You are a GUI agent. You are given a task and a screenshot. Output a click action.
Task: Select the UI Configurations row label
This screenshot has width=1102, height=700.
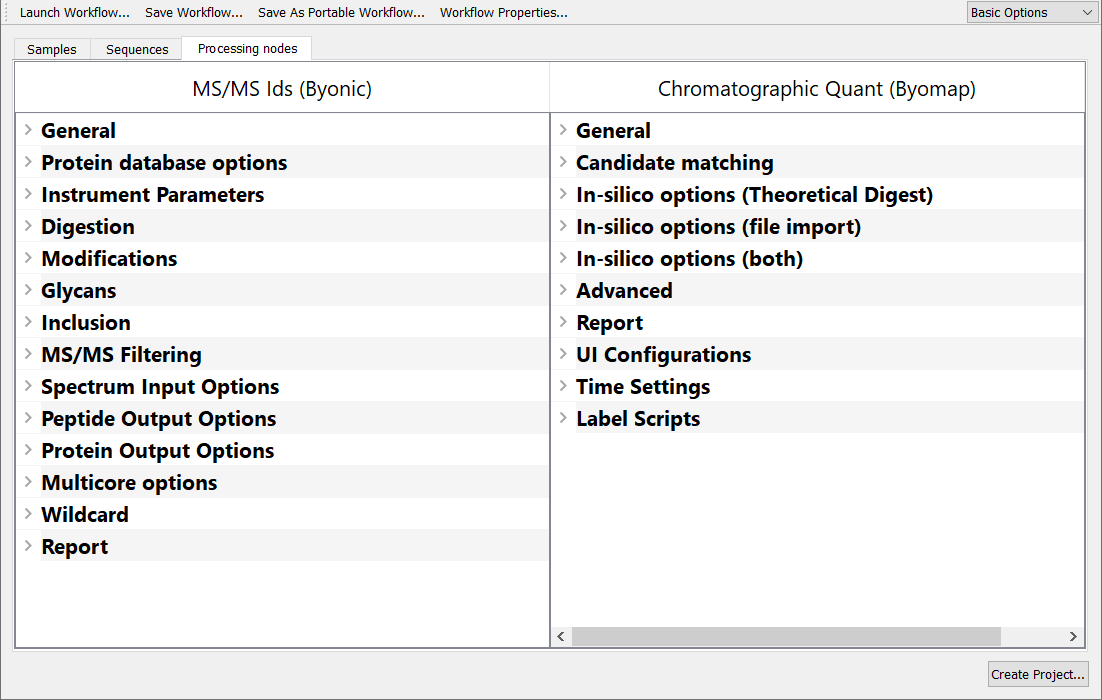663,354
